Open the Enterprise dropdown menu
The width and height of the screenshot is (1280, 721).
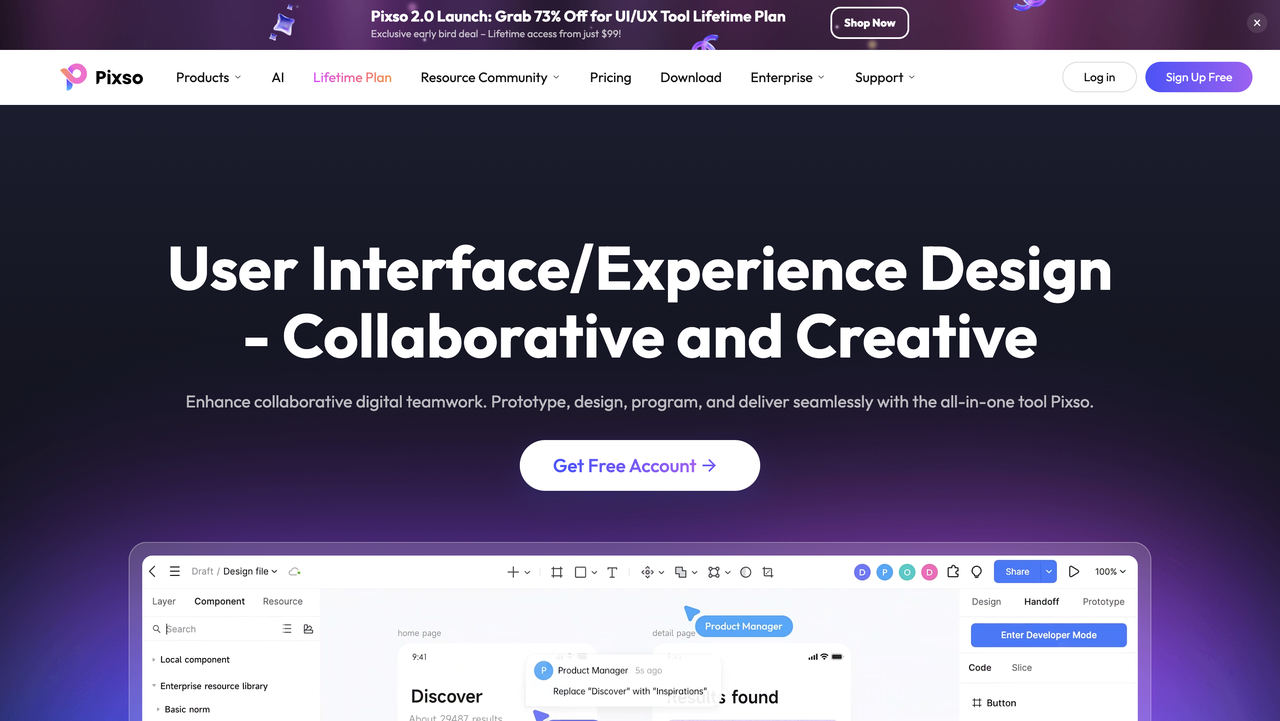[788, 77]
